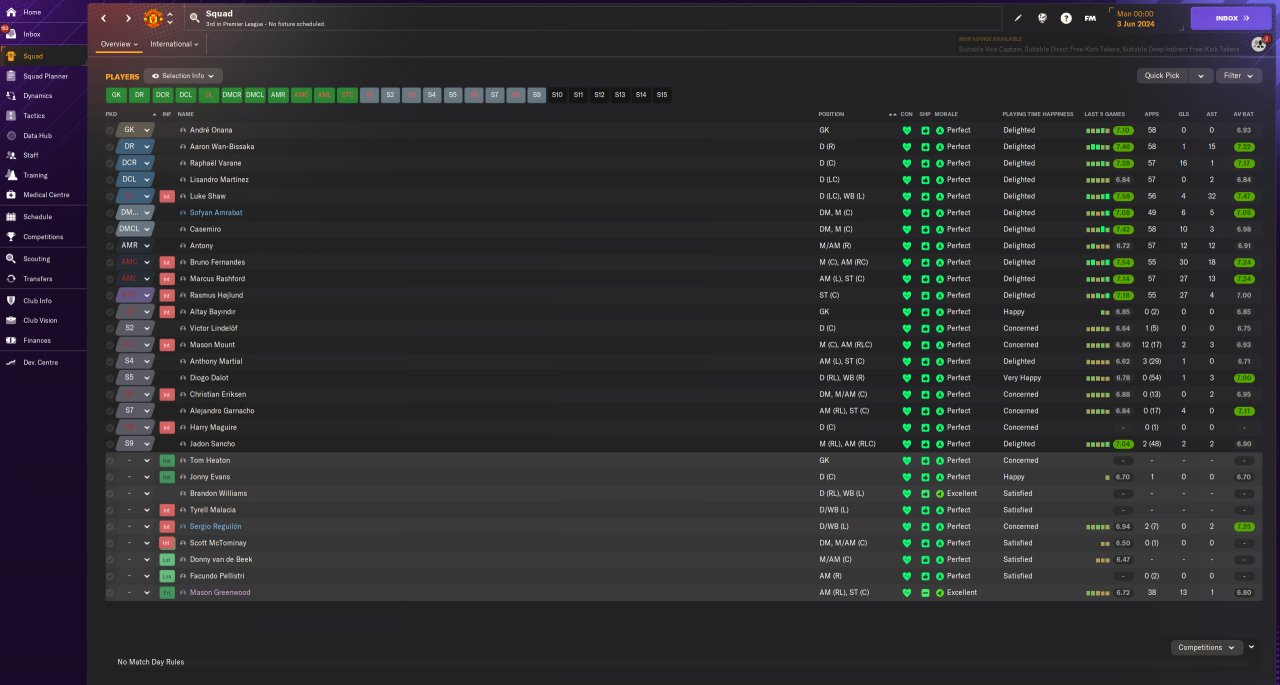Image resolution: width=1280 pixels, height=685 pixels.
Task: Open the staff advice avatar icon
Action: [1258, 44]
